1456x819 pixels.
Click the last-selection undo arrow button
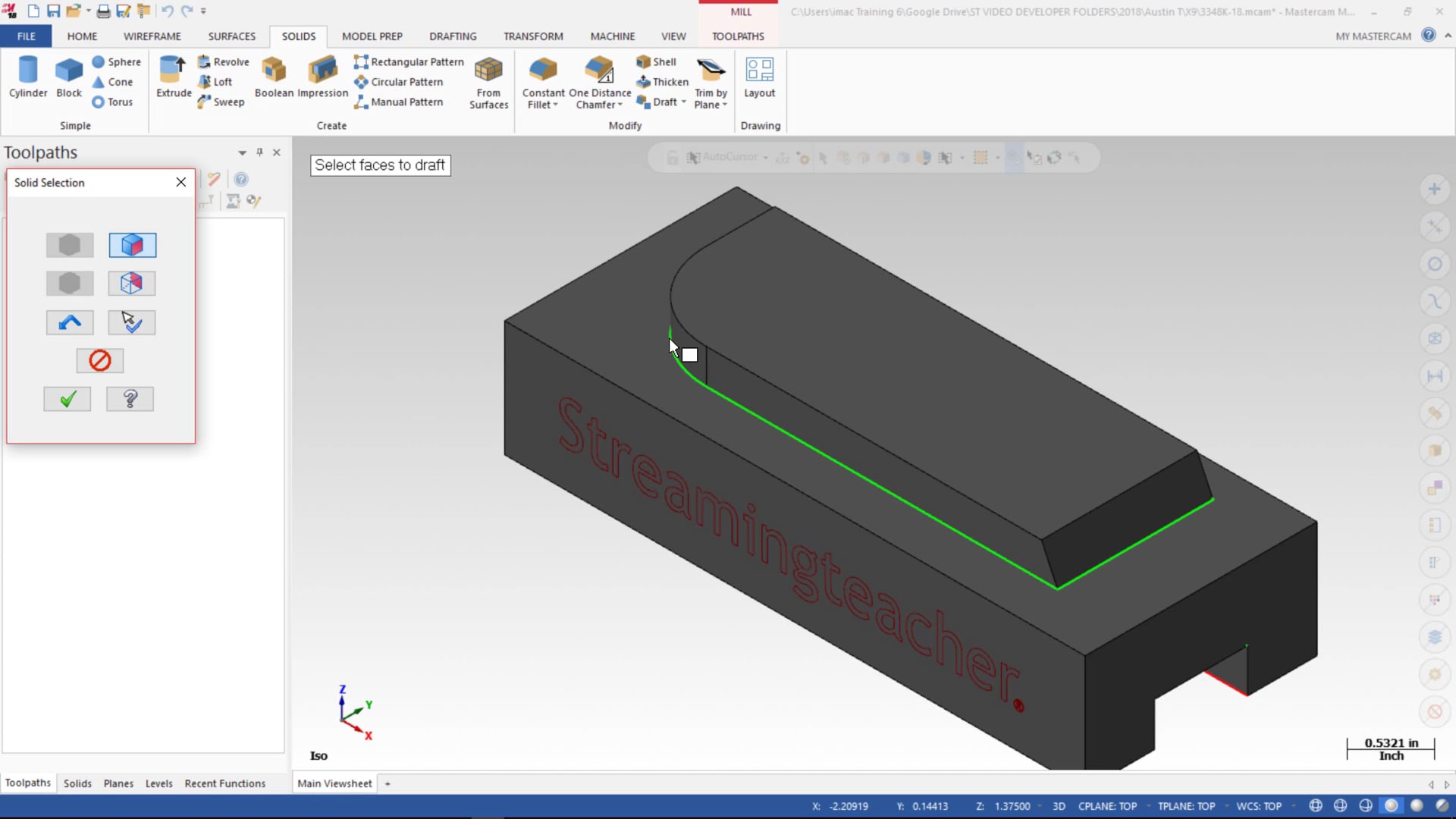[70, 322]
